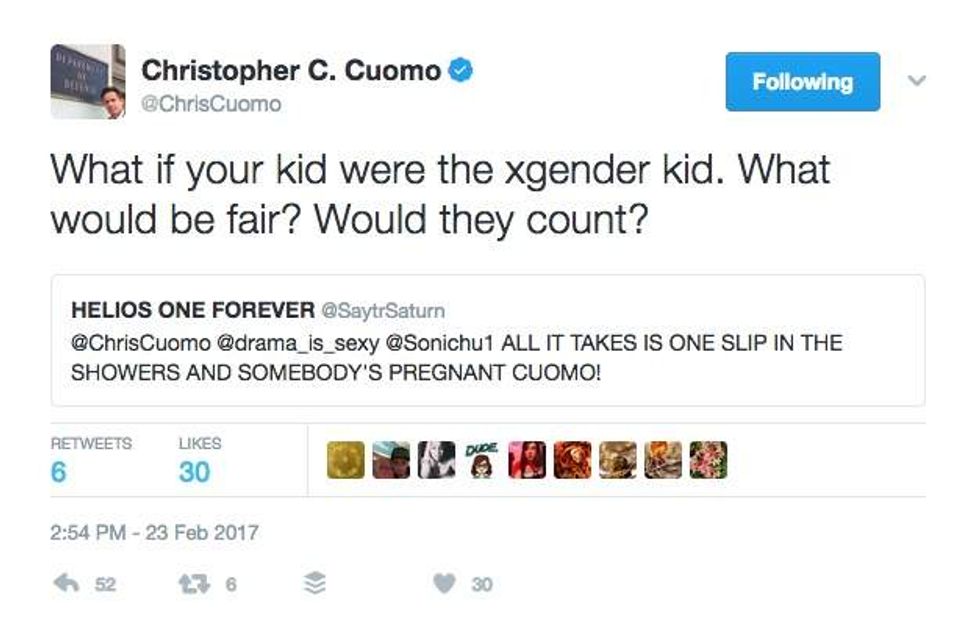Open the DUDE cartoon liker avatar
980x641 pixels.
coord(482,459)
